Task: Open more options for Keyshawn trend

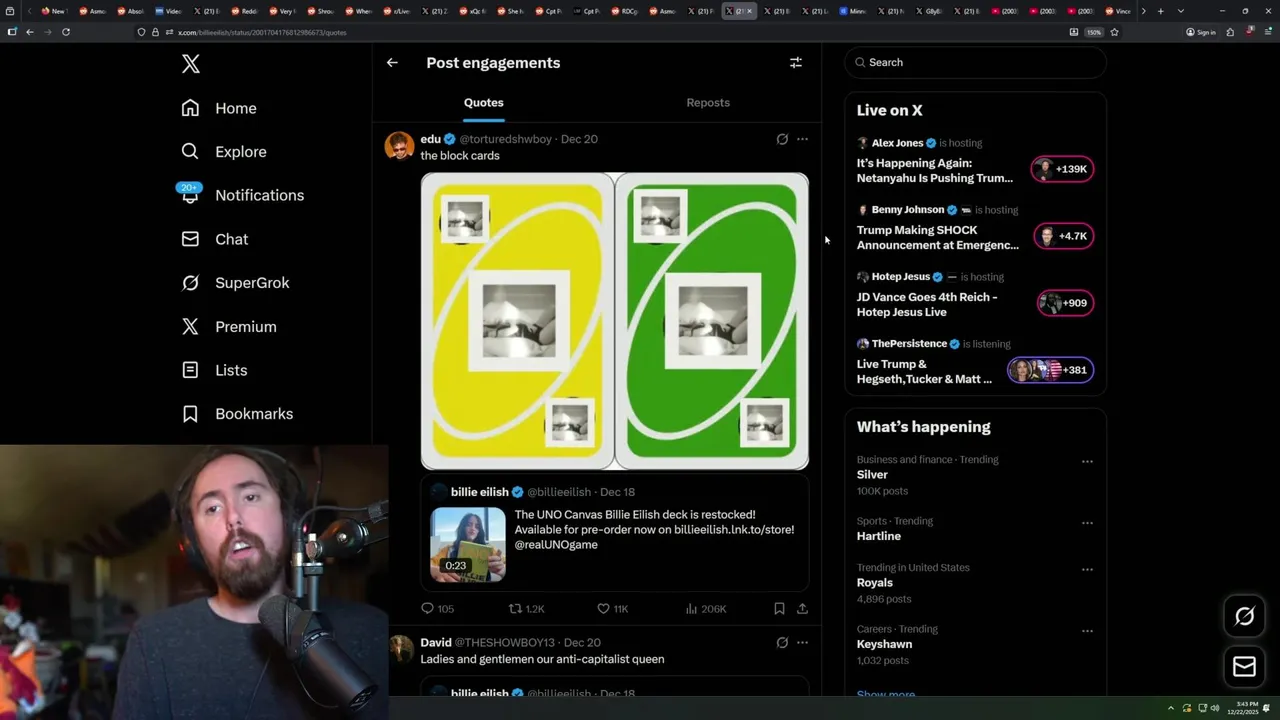Action: click(x=1087, y=631)
